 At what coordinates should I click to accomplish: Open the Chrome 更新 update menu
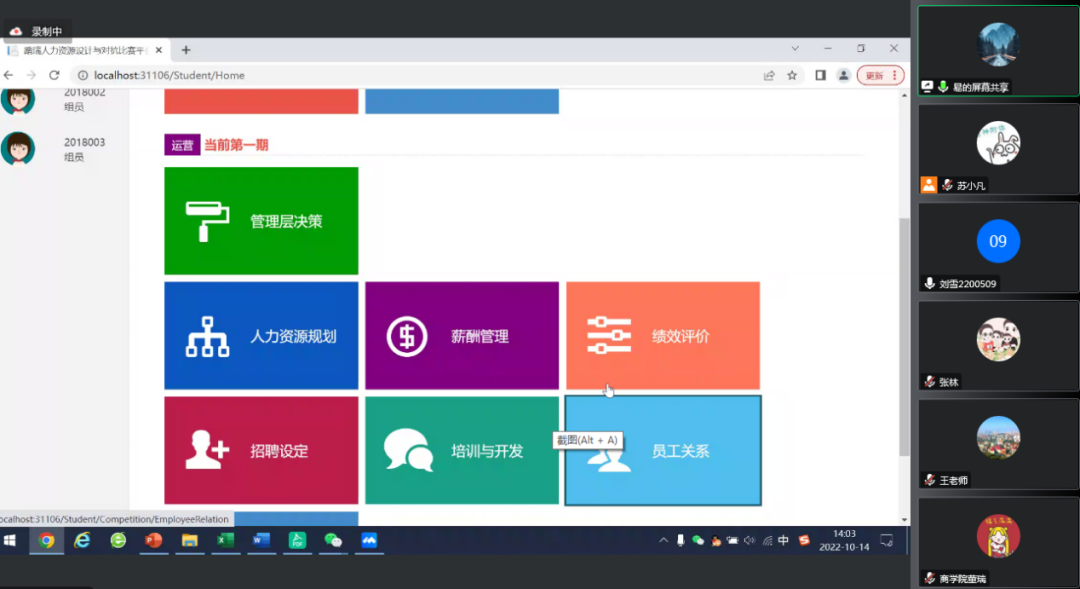(880, 75)
